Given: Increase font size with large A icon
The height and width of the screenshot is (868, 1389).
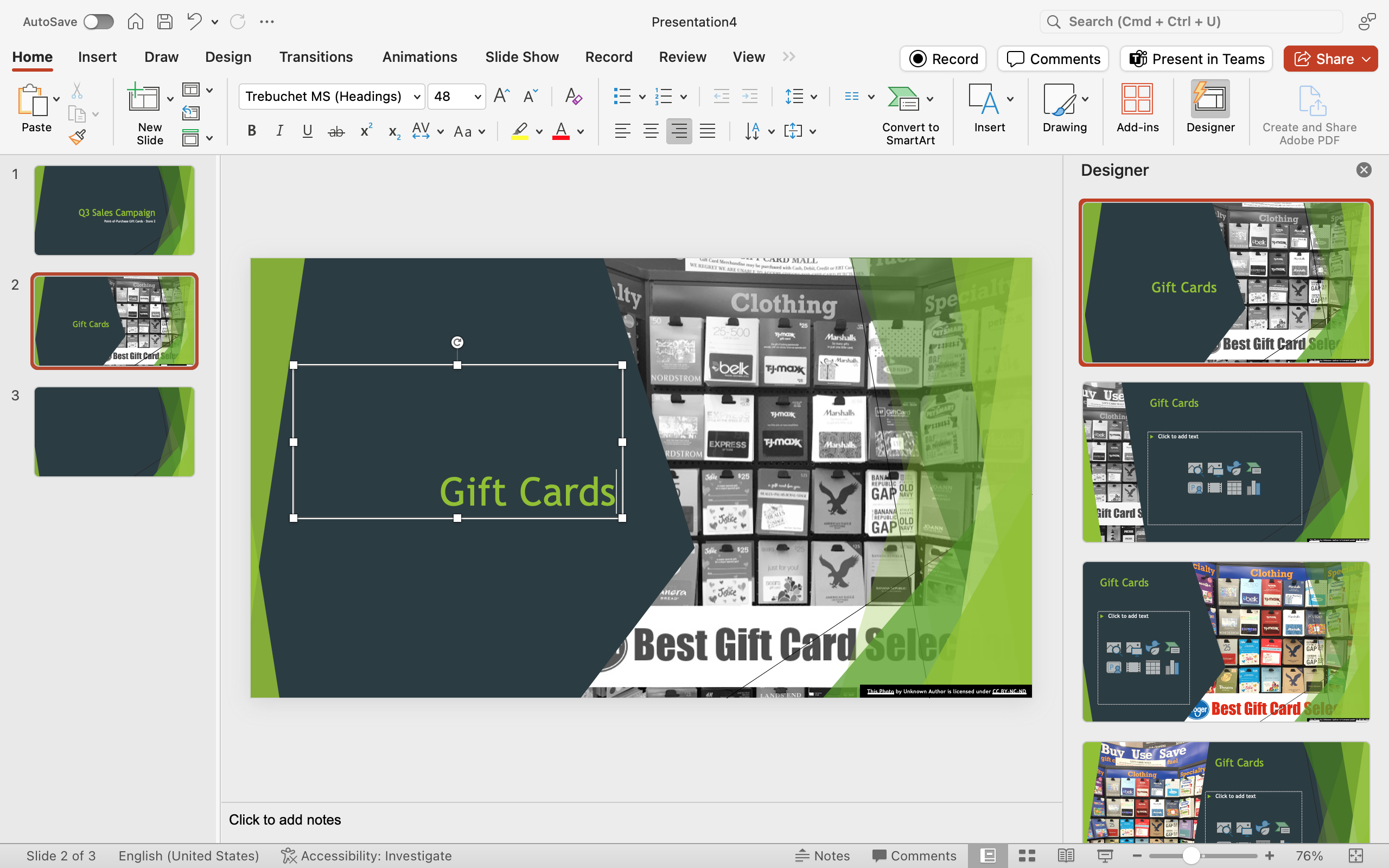Looking at the screenshot, I should click(502, 96).
